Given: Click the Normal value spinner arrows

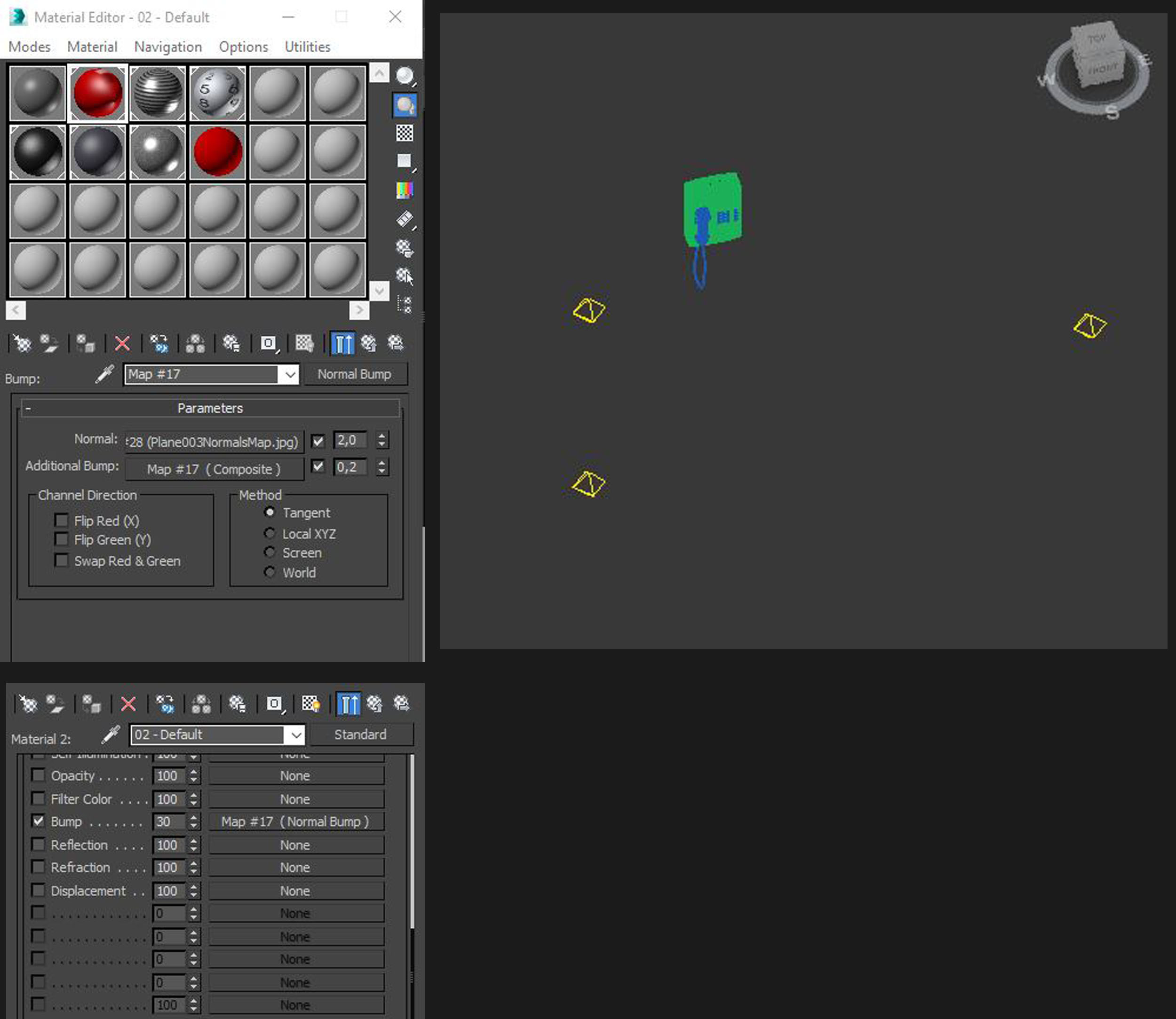Looking at the screenshot, I should [382, 440].
